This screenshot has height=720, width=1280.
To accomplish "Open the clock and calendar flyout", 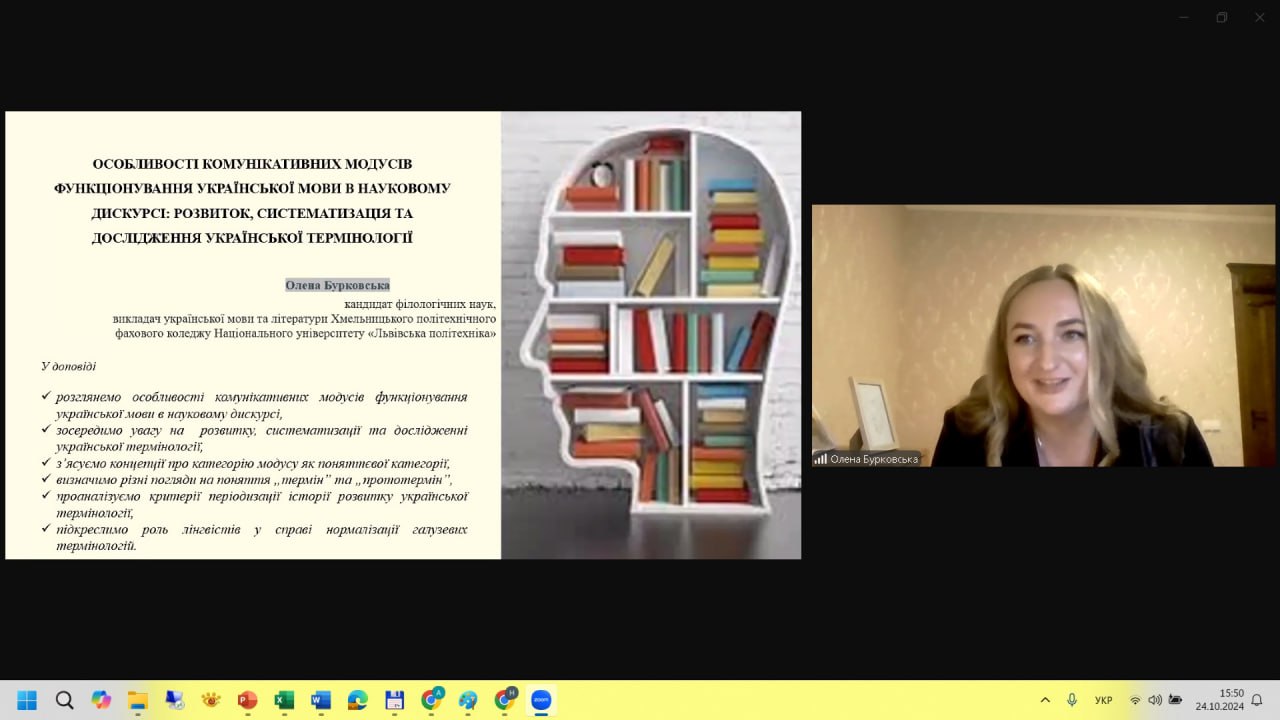I will tap(1219, 700).
